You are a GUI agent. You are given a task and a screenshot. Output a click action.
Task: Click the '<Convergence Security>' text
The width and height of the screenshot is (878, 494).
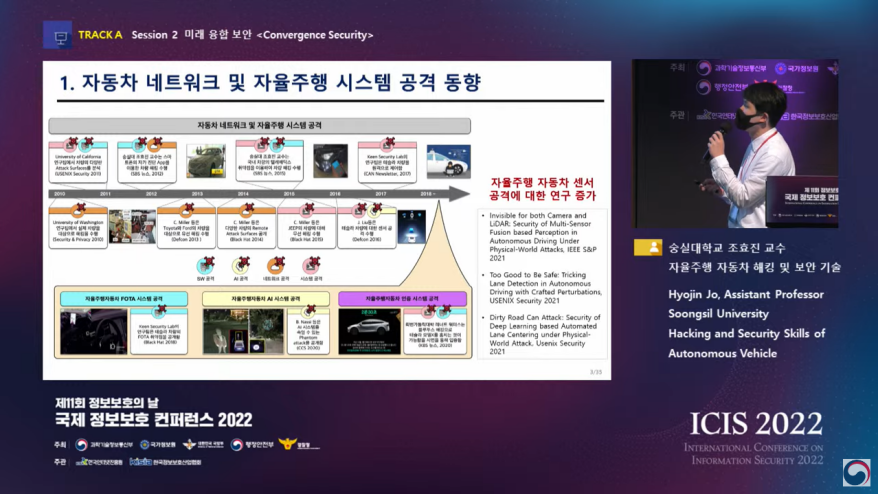315,35
